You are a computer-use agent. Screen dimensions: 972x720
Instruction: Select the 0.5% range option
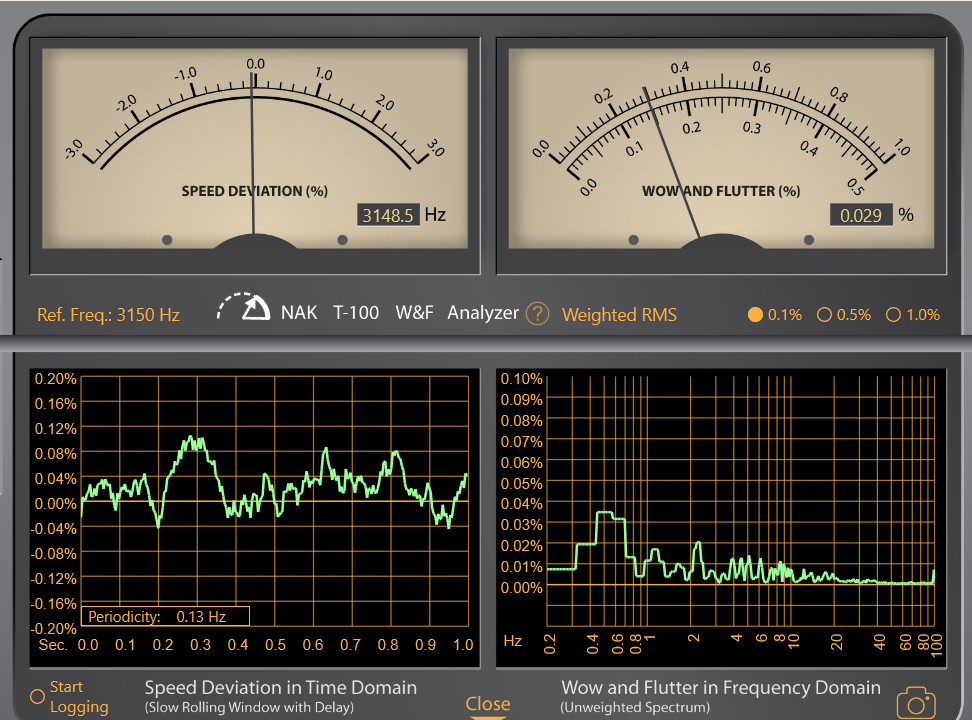825,315
